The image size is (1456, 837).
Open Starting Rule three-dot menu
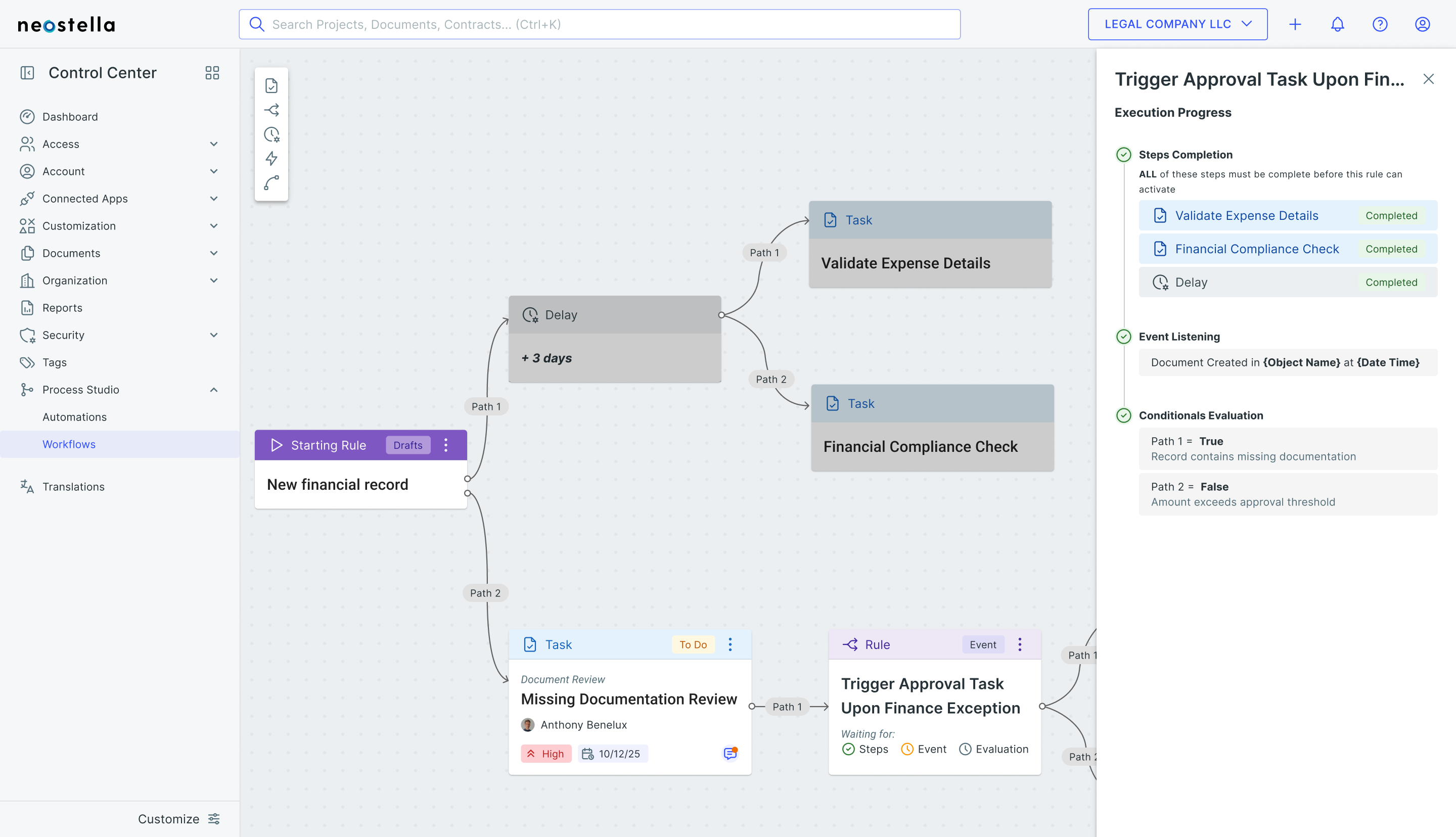tap(446, 445)
